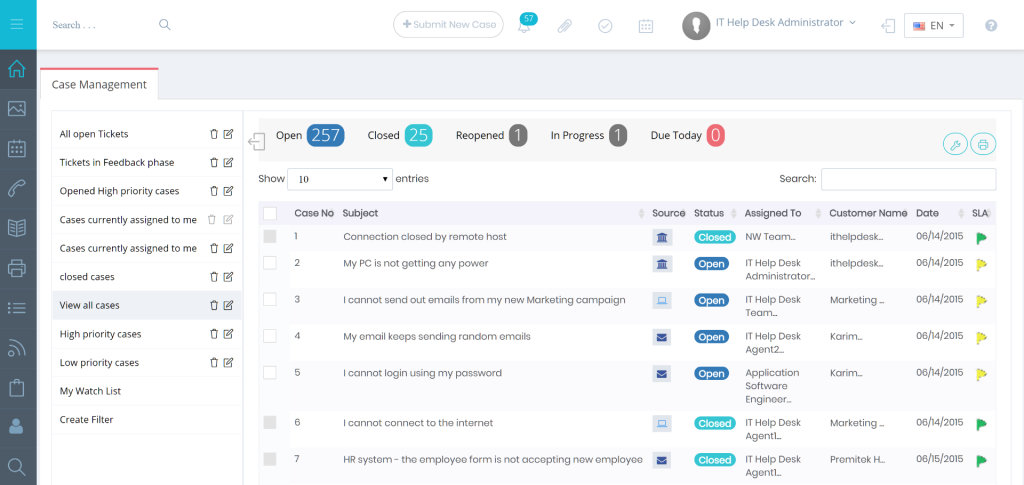Click the notification bell icon
Screen dimensions: 1024x485
pos(524,27)
